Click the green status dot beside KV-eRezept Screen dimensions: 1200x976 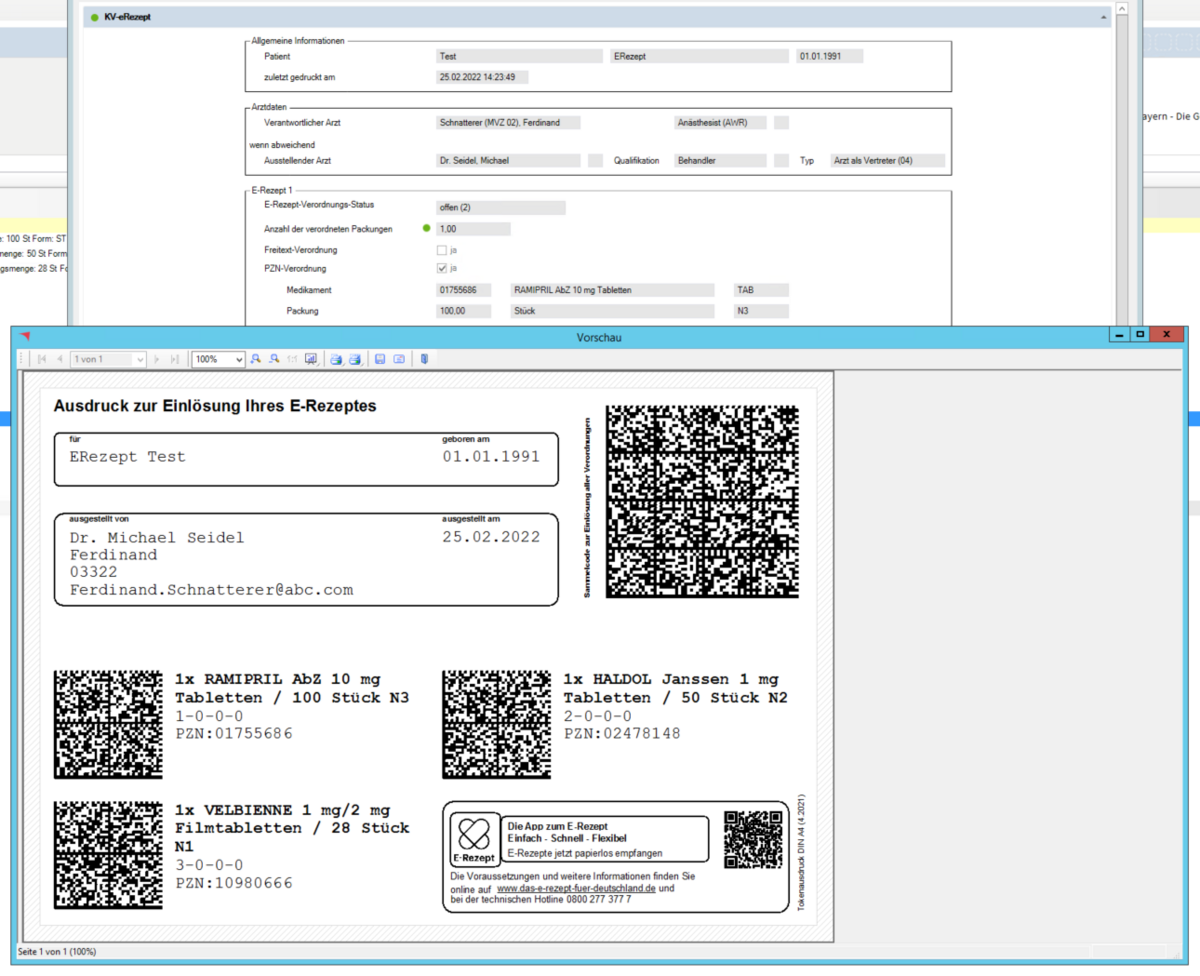[x=94, y=18]
